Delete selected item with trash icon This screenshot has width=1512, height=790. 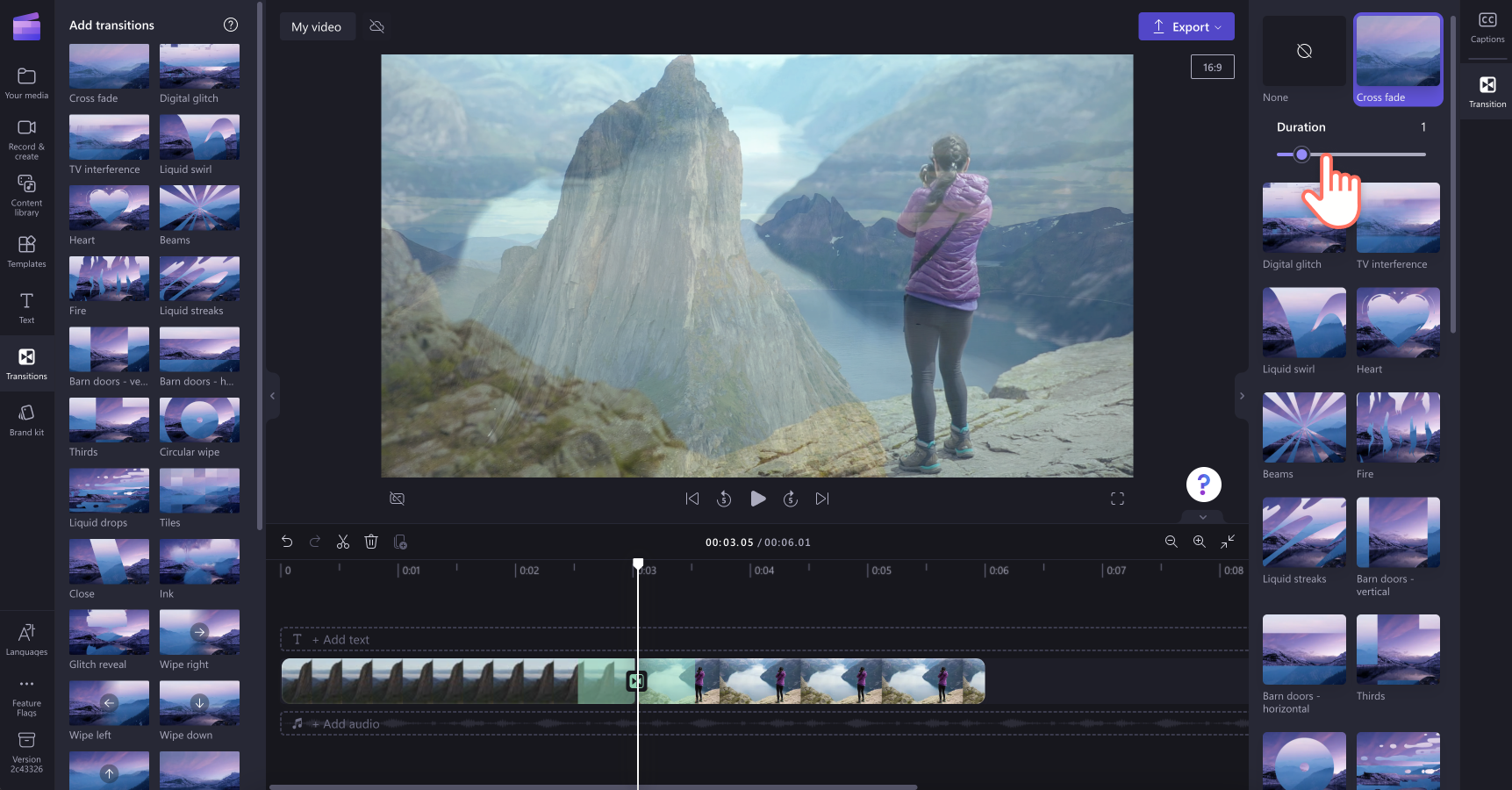tap(371, 542)
